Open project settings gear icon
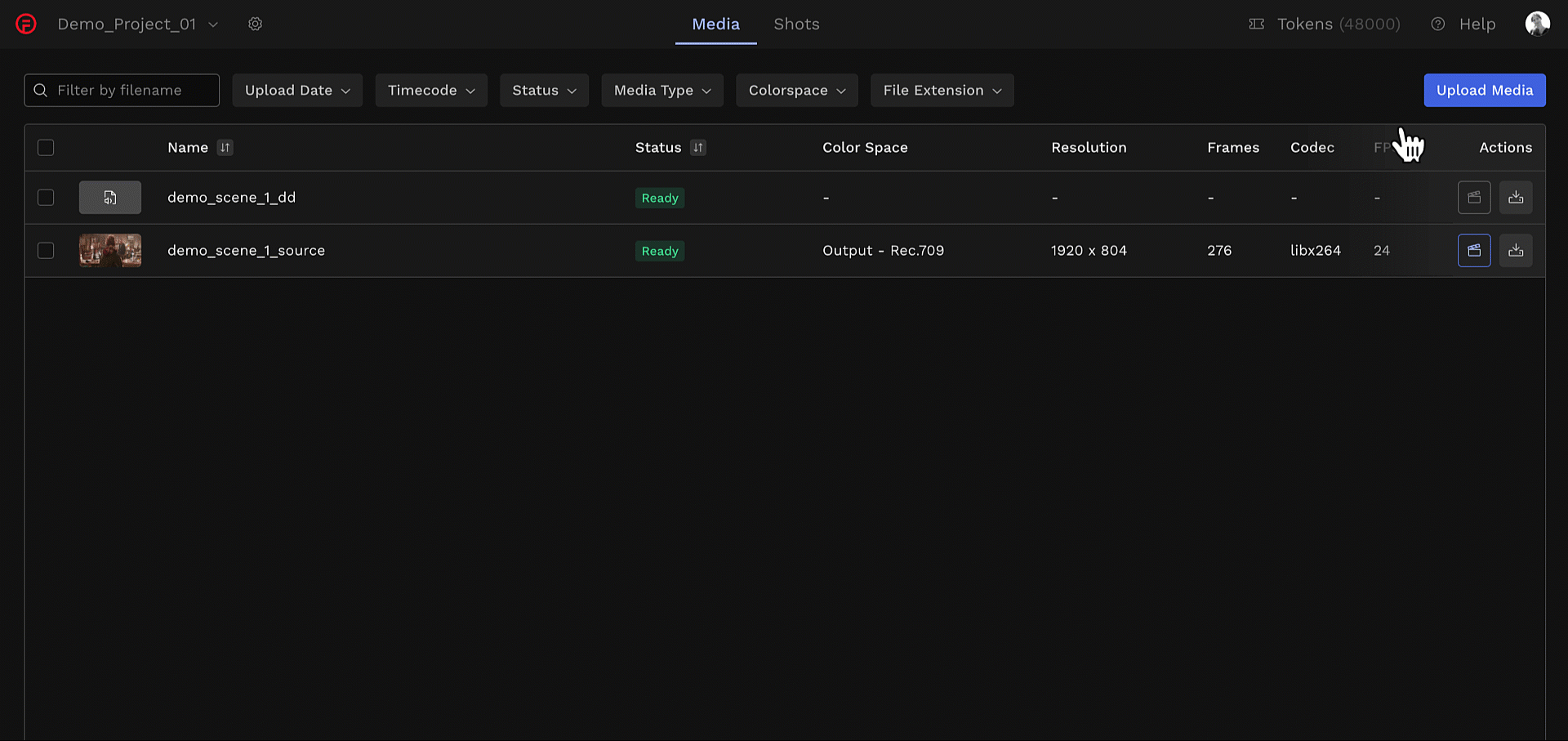 256,24
